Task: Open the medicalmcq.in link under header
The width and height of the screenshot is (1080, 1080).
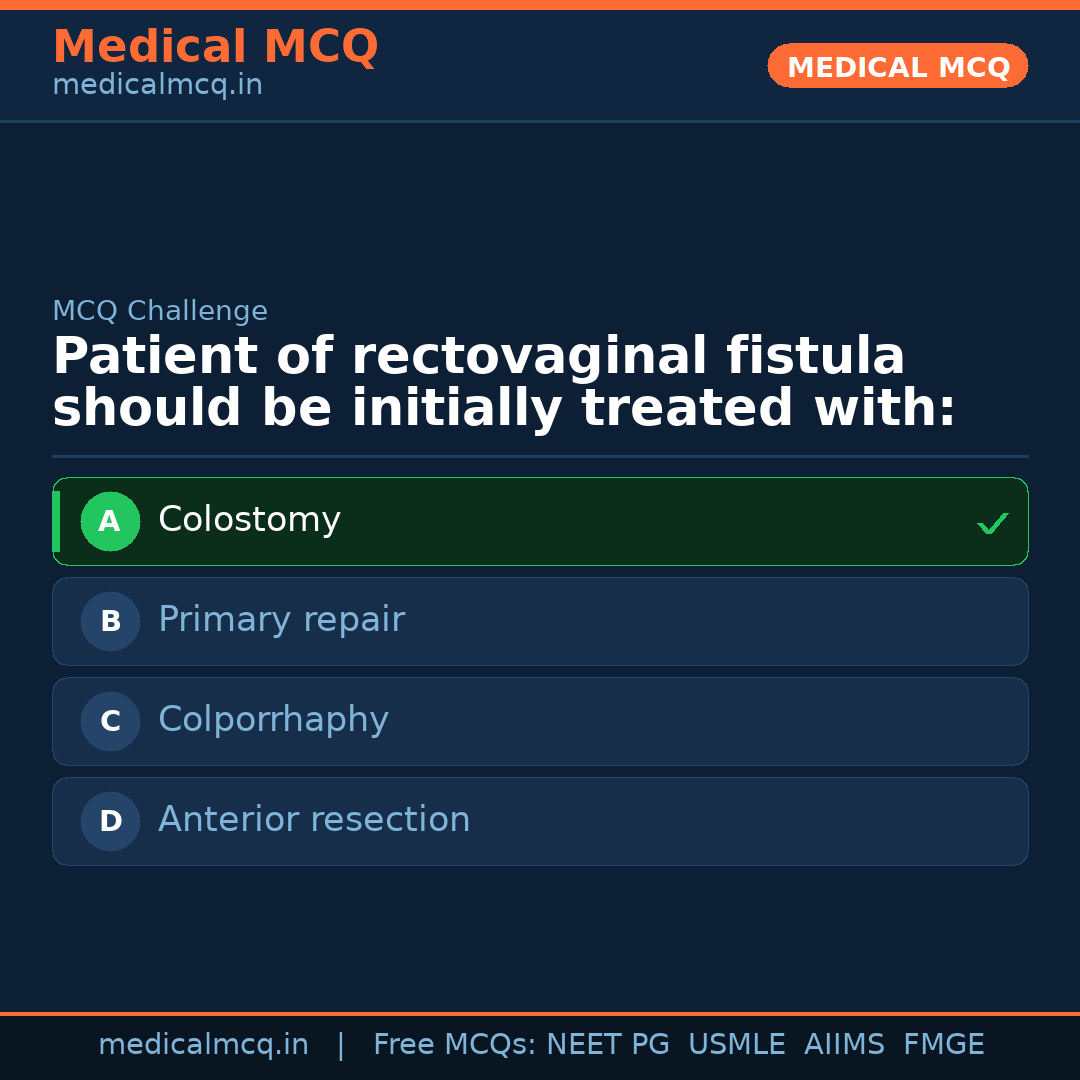Action: [x=157, y=86]
